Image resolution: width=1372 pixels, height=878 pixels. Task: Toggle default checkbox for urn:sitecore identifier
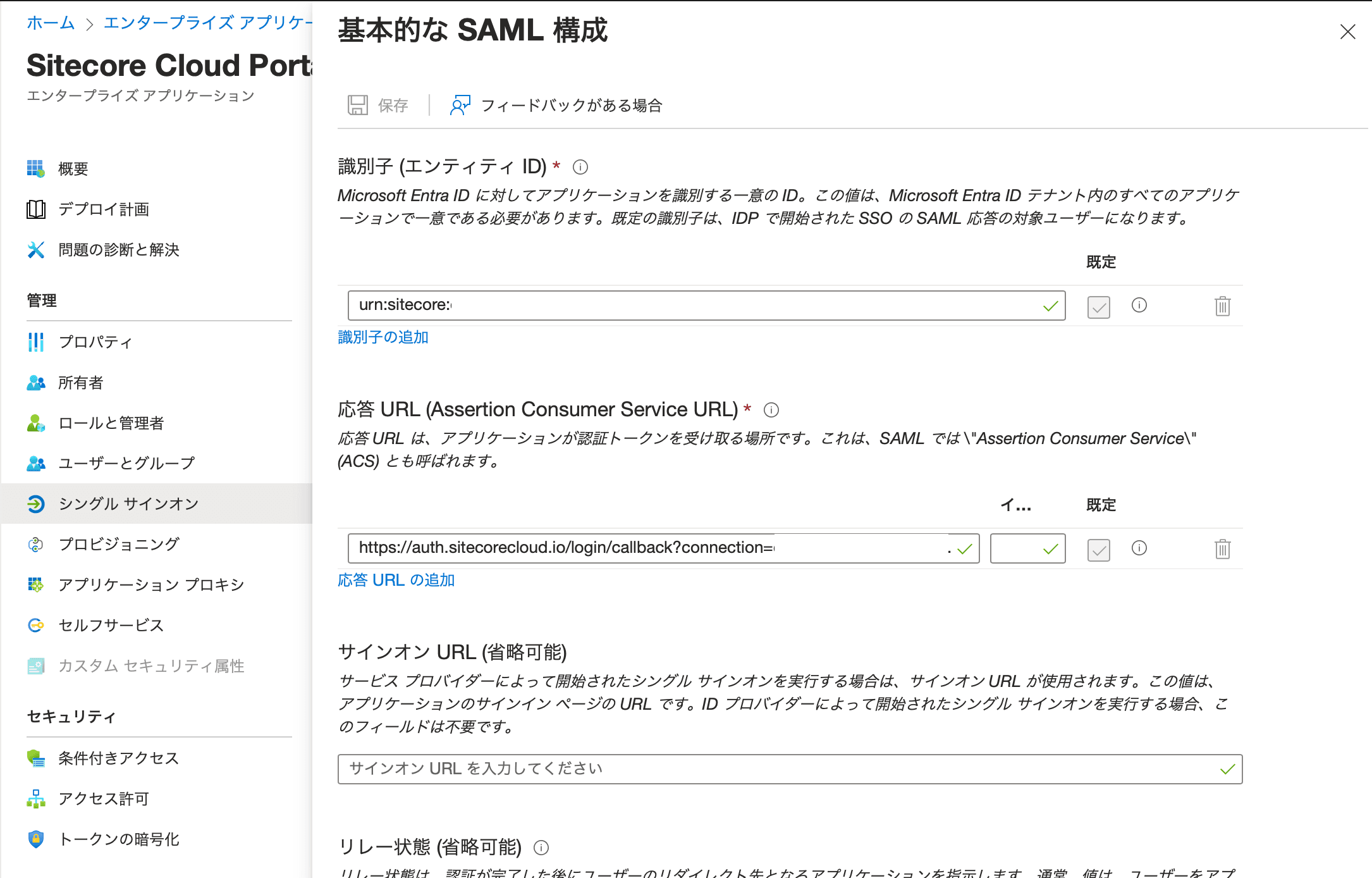pos(1098,307)
